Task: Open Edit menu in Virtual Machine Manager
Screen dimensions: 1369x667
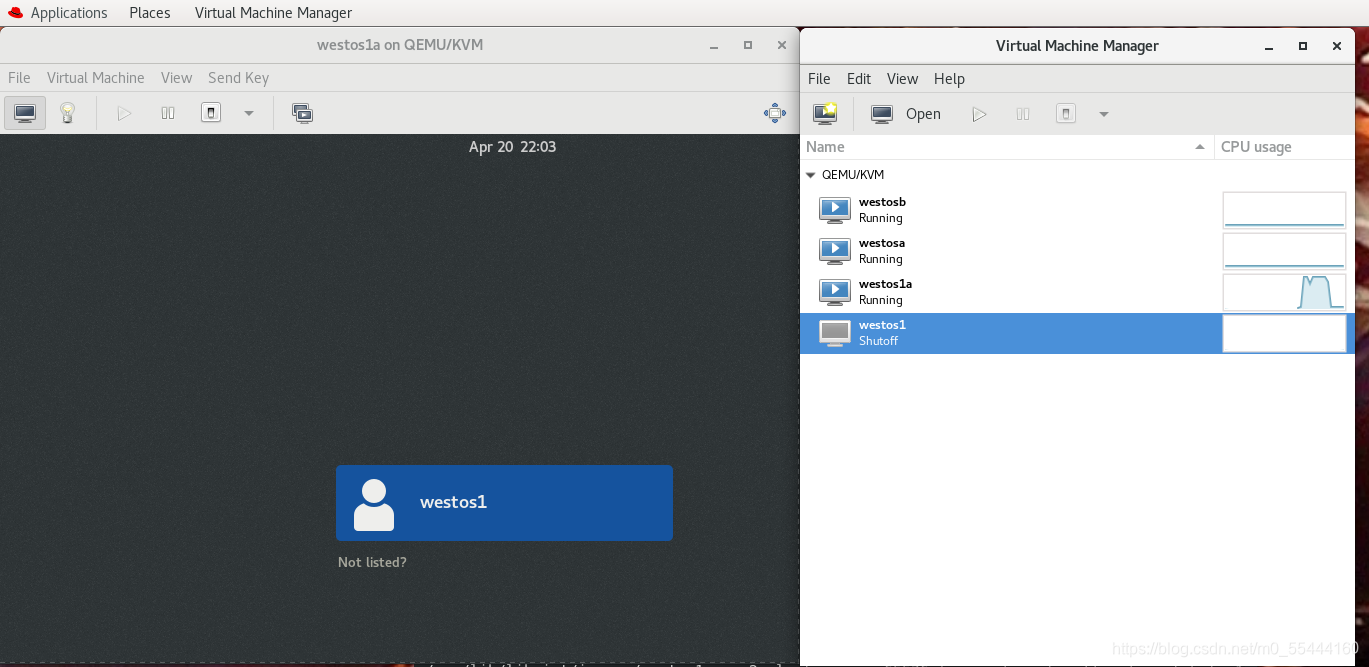Action: coord(859,79)
